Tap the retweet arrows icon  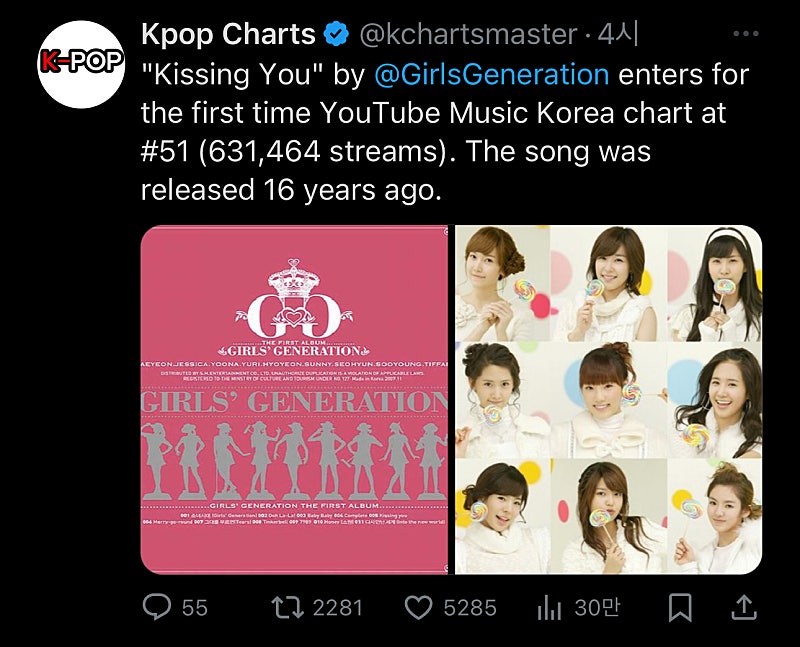pyautogui.click(x=288, y=607)
